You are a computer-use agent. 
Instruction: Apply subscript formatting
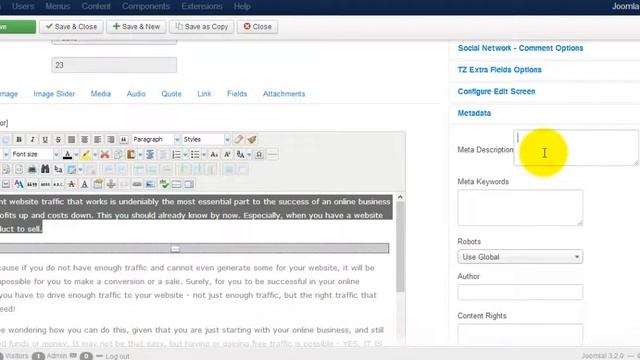click(214, 154)
